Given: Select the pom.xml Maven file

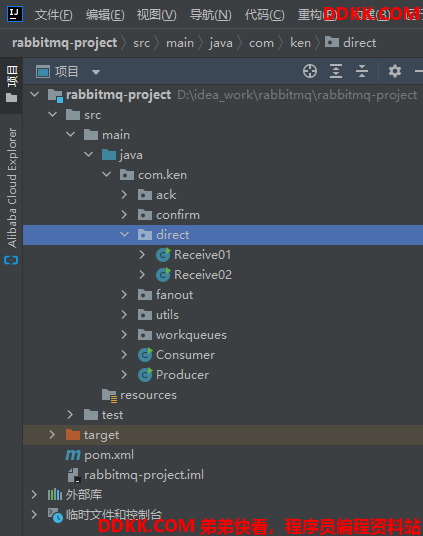Looking at the screenshot, I should [109, 455].
